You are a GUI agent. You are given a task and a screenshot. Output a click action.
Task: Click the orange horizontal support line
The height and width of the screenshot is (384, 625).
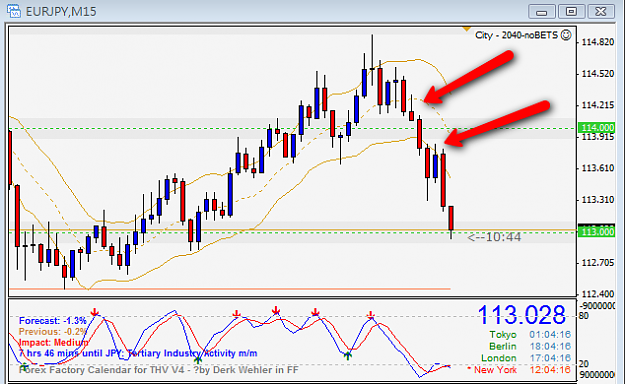pyautogui.click(x=230, y=289)
